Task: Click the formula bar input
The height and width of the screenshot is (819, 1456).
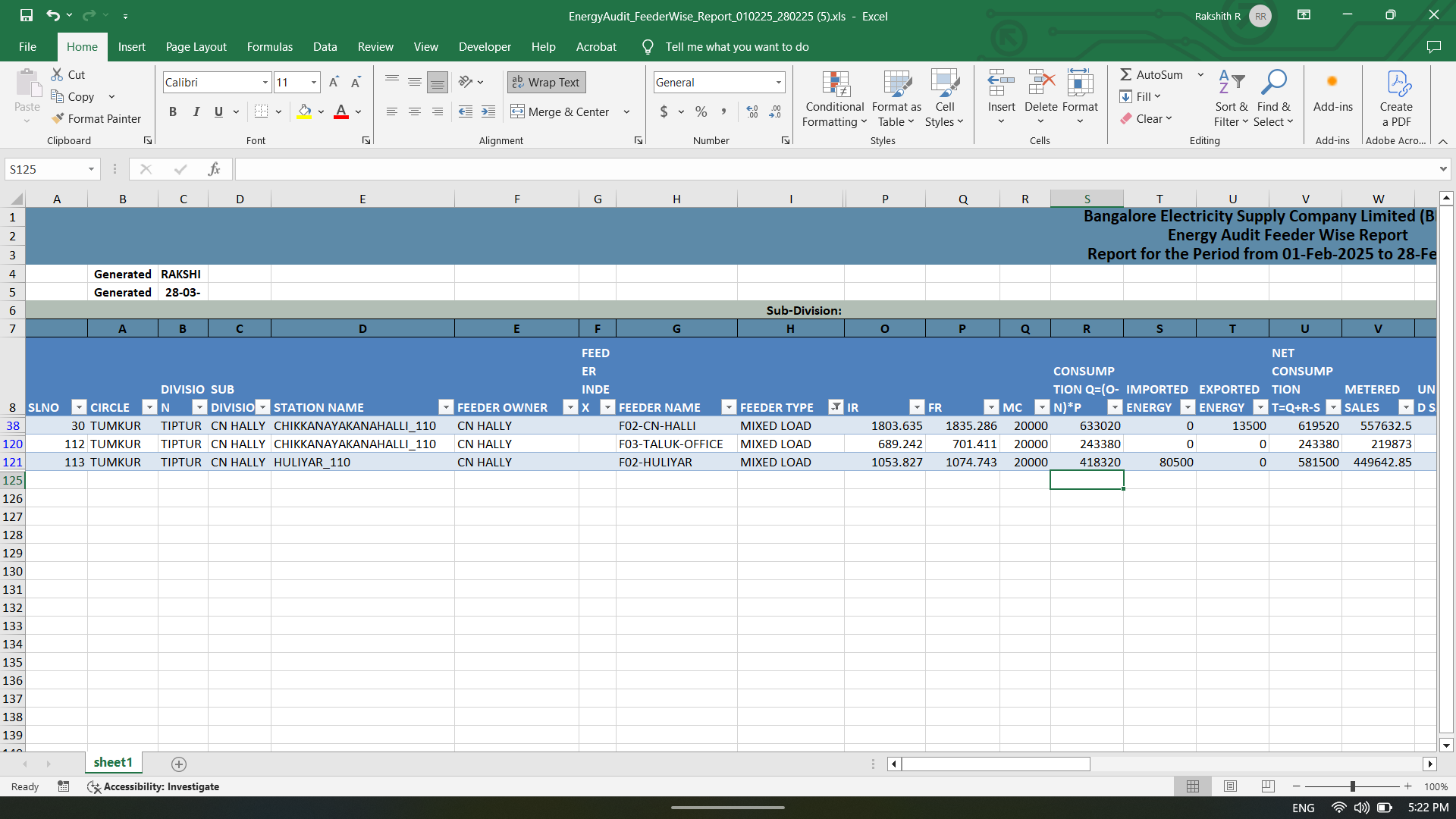Action: (x=834, y=169)
